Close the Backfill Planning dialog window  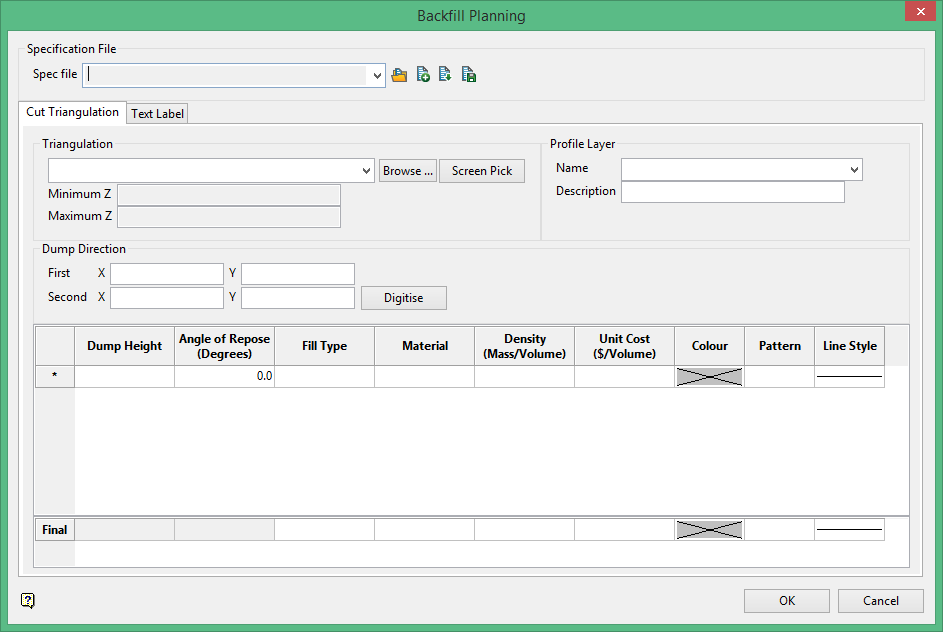point(918,13)
